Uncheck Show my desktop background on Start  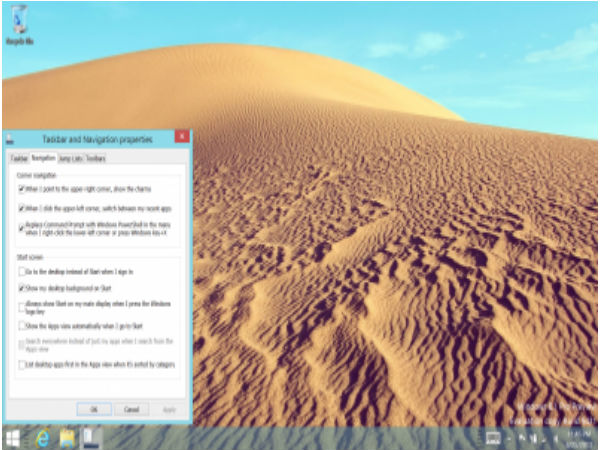click(22, 288)
